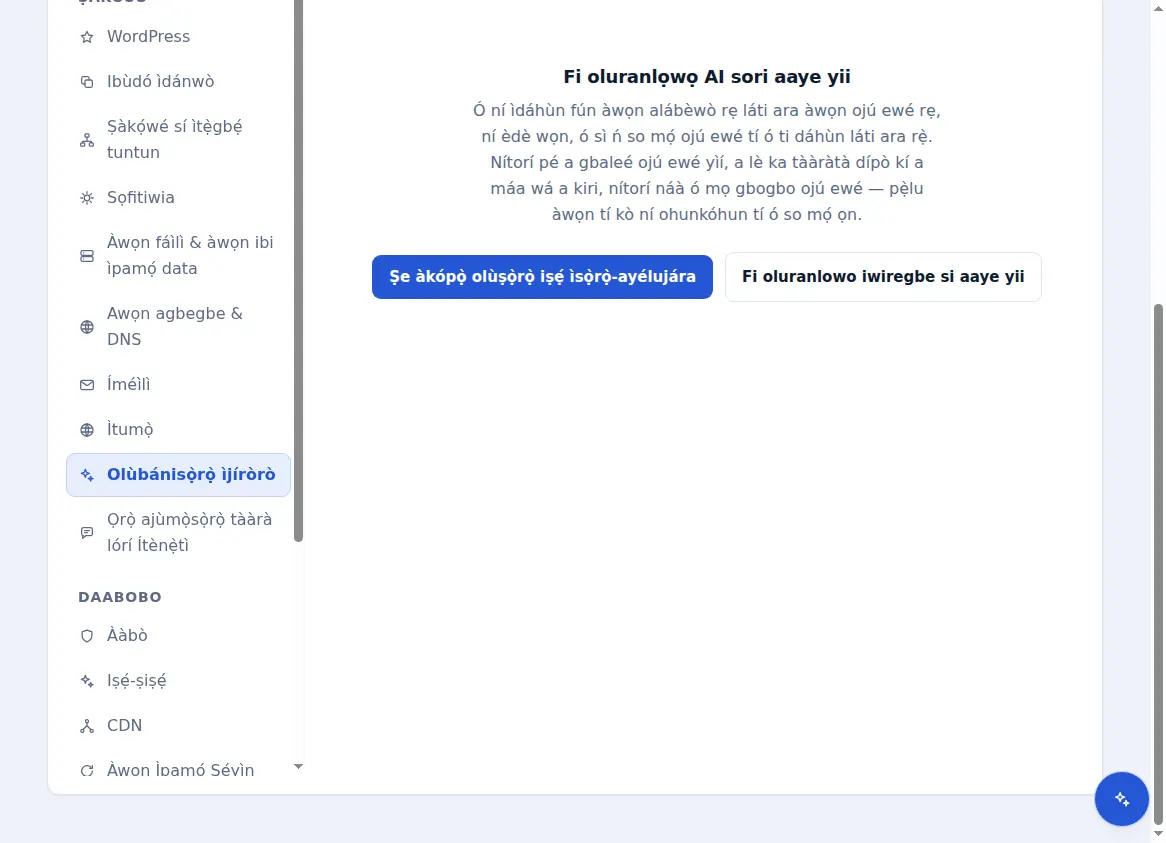The image size is (1166, 843).
Task: Open Sọfitiwia settings page
Action: tap(178, 198)
